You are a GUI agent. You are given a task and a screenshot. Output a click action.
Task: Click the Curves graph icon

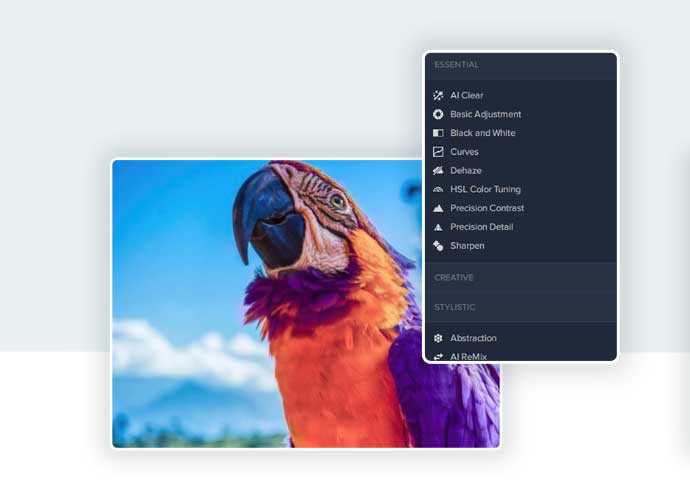pyautogui.click(x=438, y=152)
